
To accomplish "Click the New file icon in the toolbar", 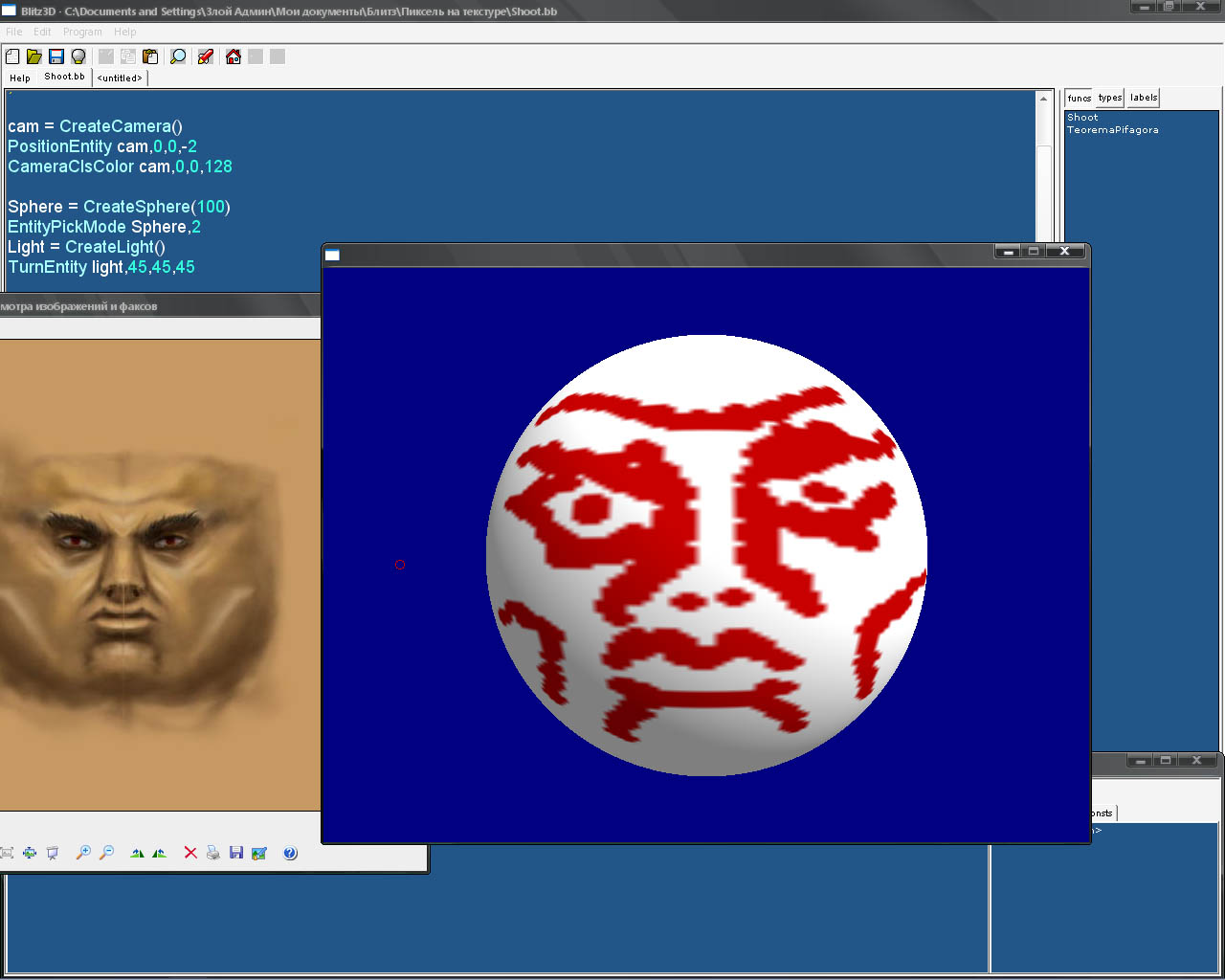I will 12,56.
